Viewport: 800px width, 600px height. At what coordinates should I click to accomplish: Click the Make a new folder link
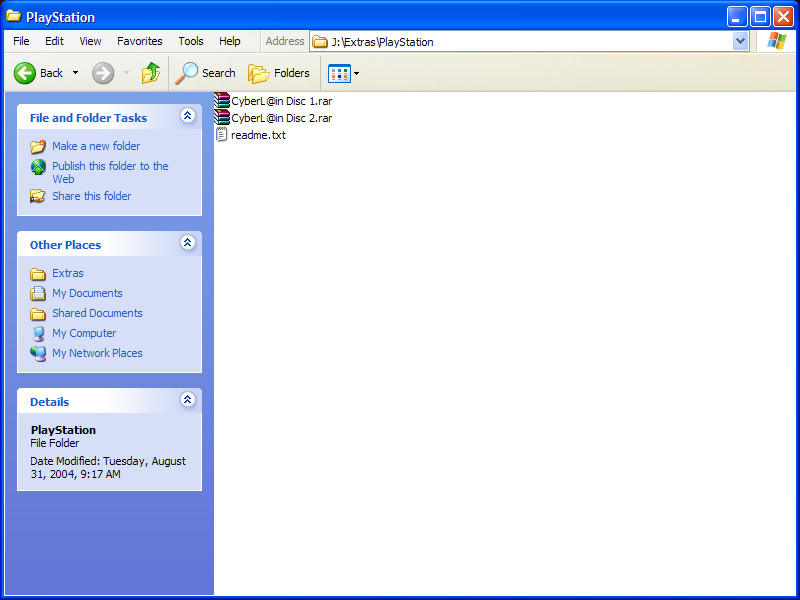point(96,146)
